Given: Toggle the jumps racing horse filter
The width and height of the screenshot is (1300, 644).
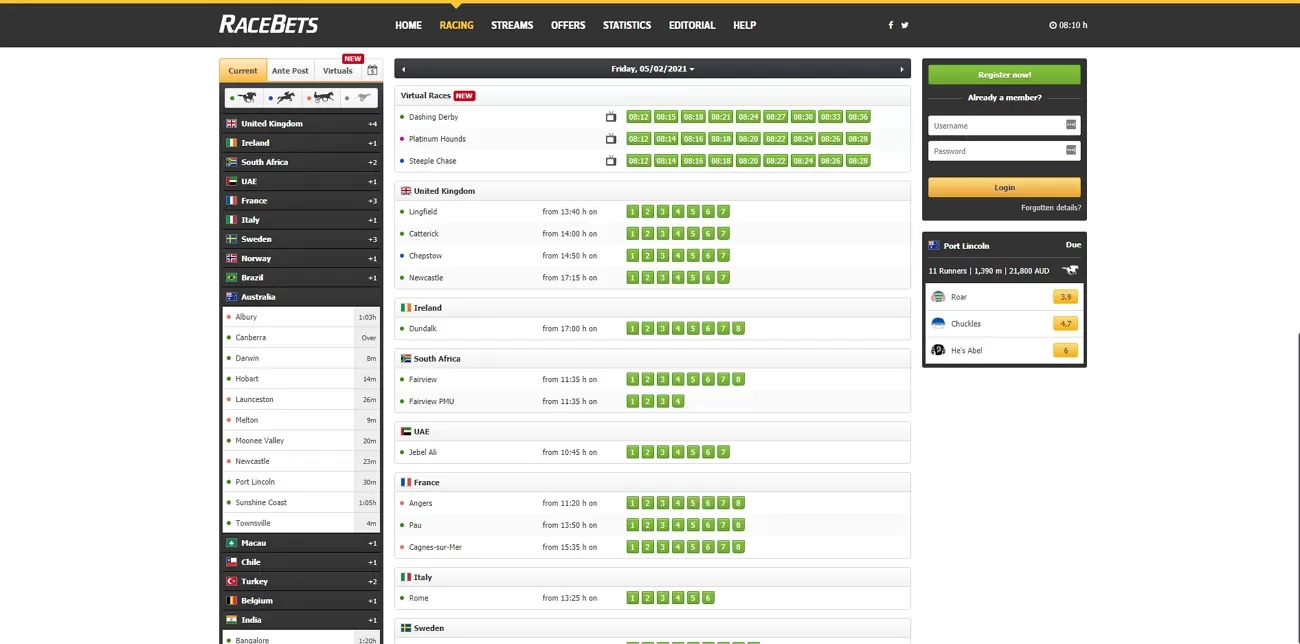Looking at the screenshot, I should pyautogui.click(x=283, y=98).
